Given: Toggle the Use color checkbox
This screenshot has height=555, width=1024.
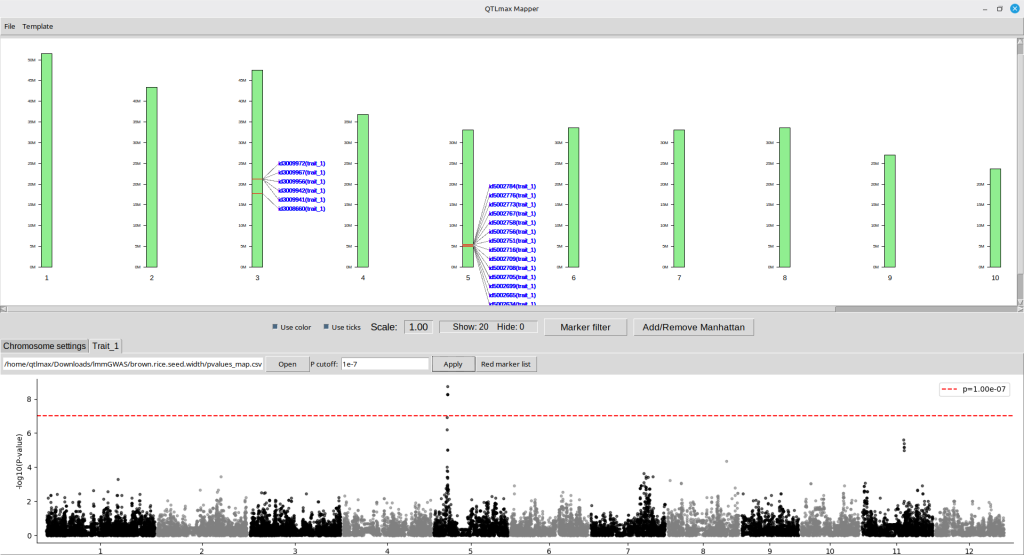Looking at the screenshot, I should [x=276, y=327].
